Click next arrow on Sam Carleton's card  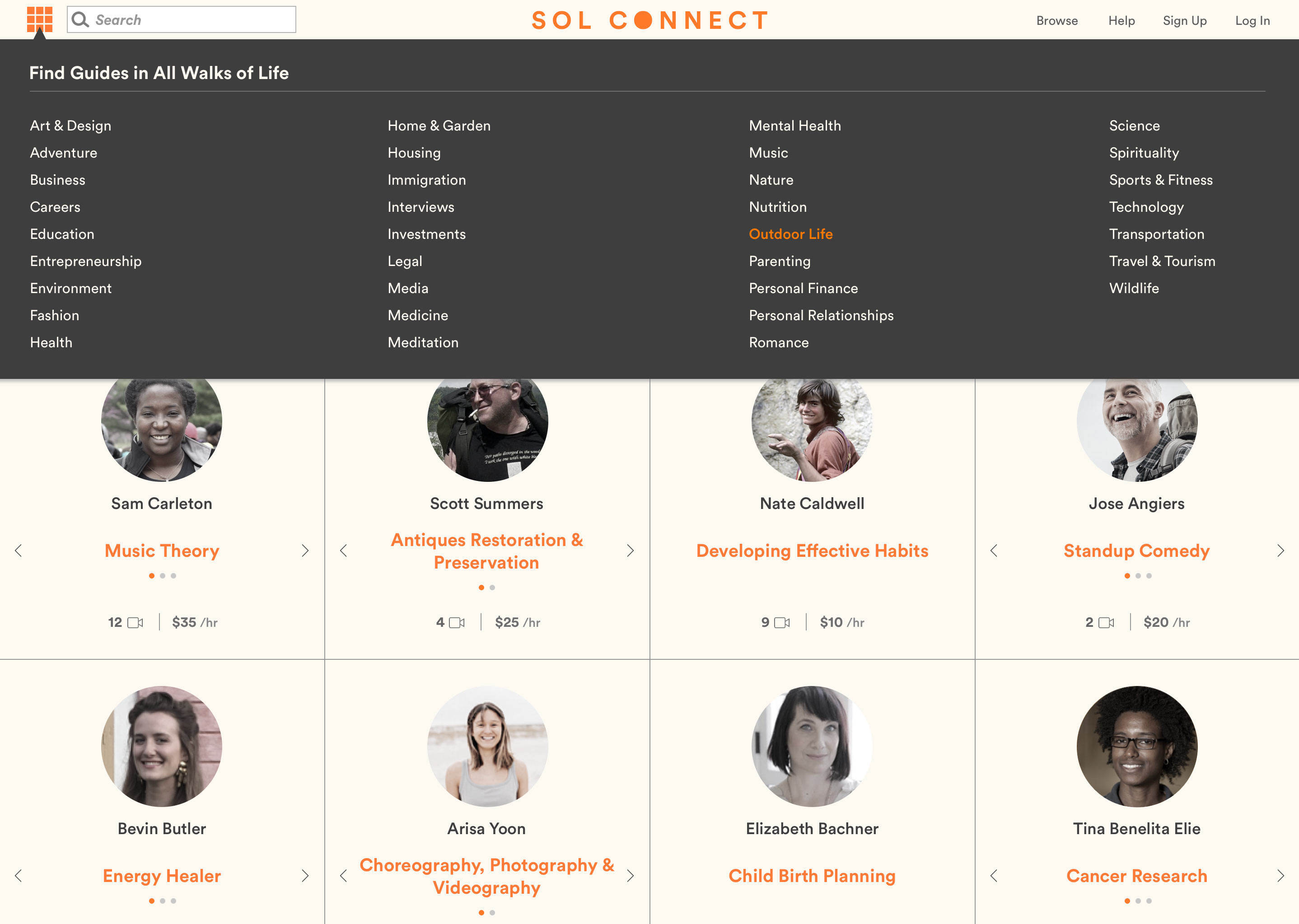(x=305, y=550)
